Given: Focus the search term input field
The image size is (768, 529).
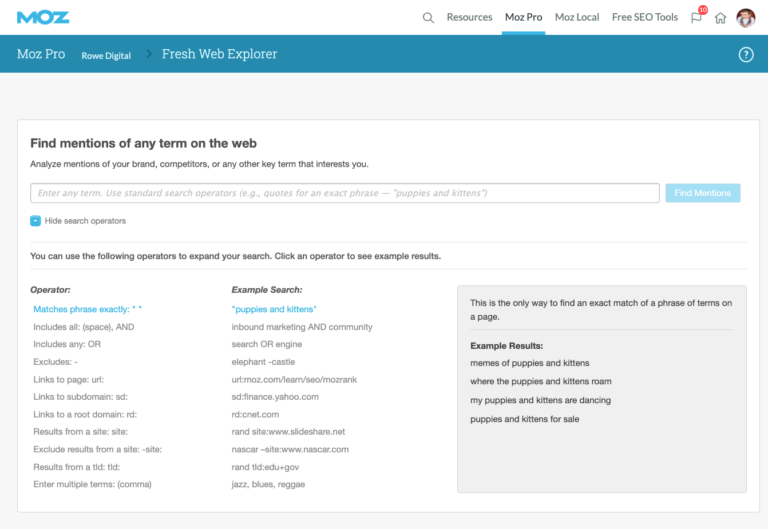Looking at the screenshot, I should tap(345, 193).
